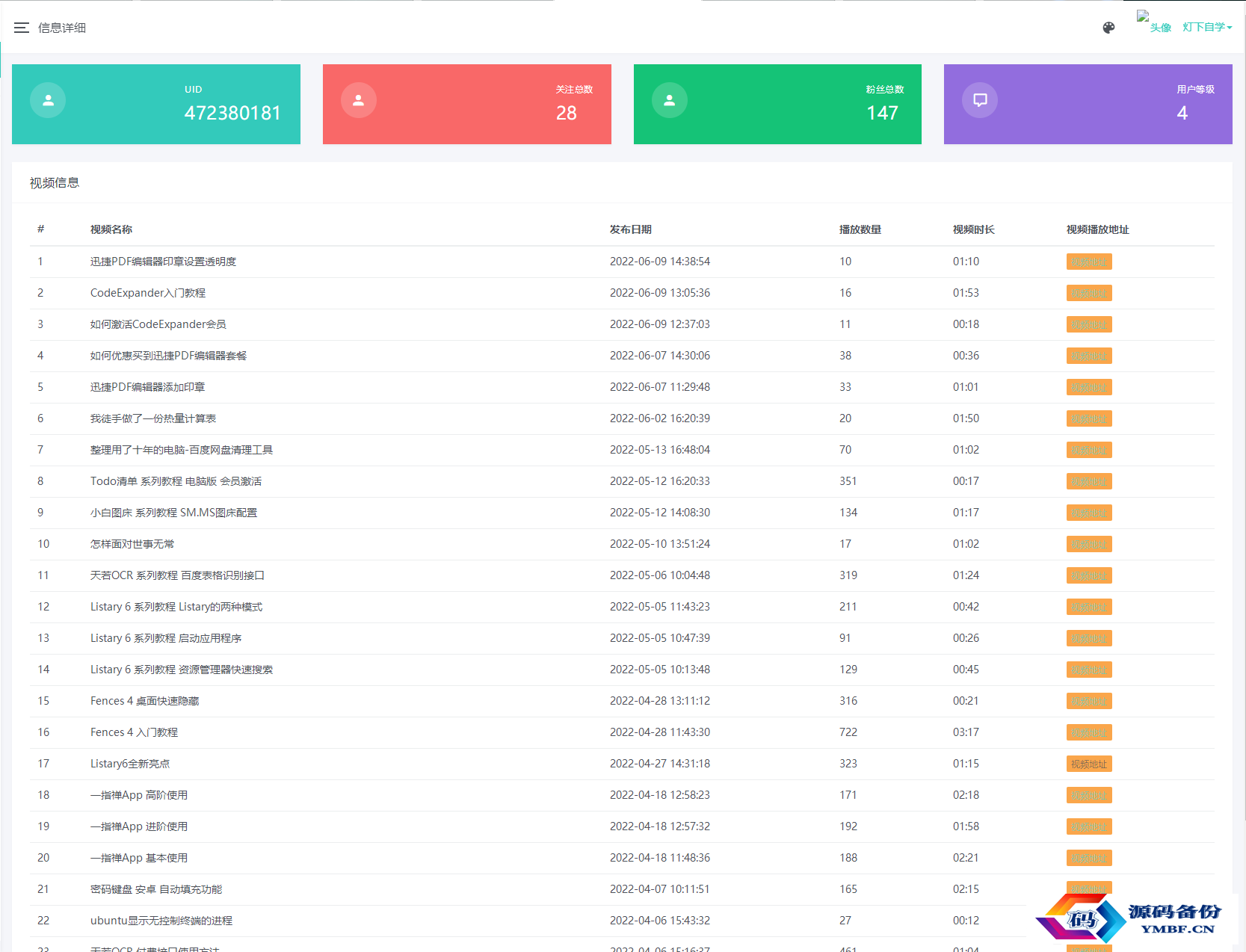1246x952 pixels.
Task: Click date 2022-04-28 11:43:30
Action: click(660, 732)
